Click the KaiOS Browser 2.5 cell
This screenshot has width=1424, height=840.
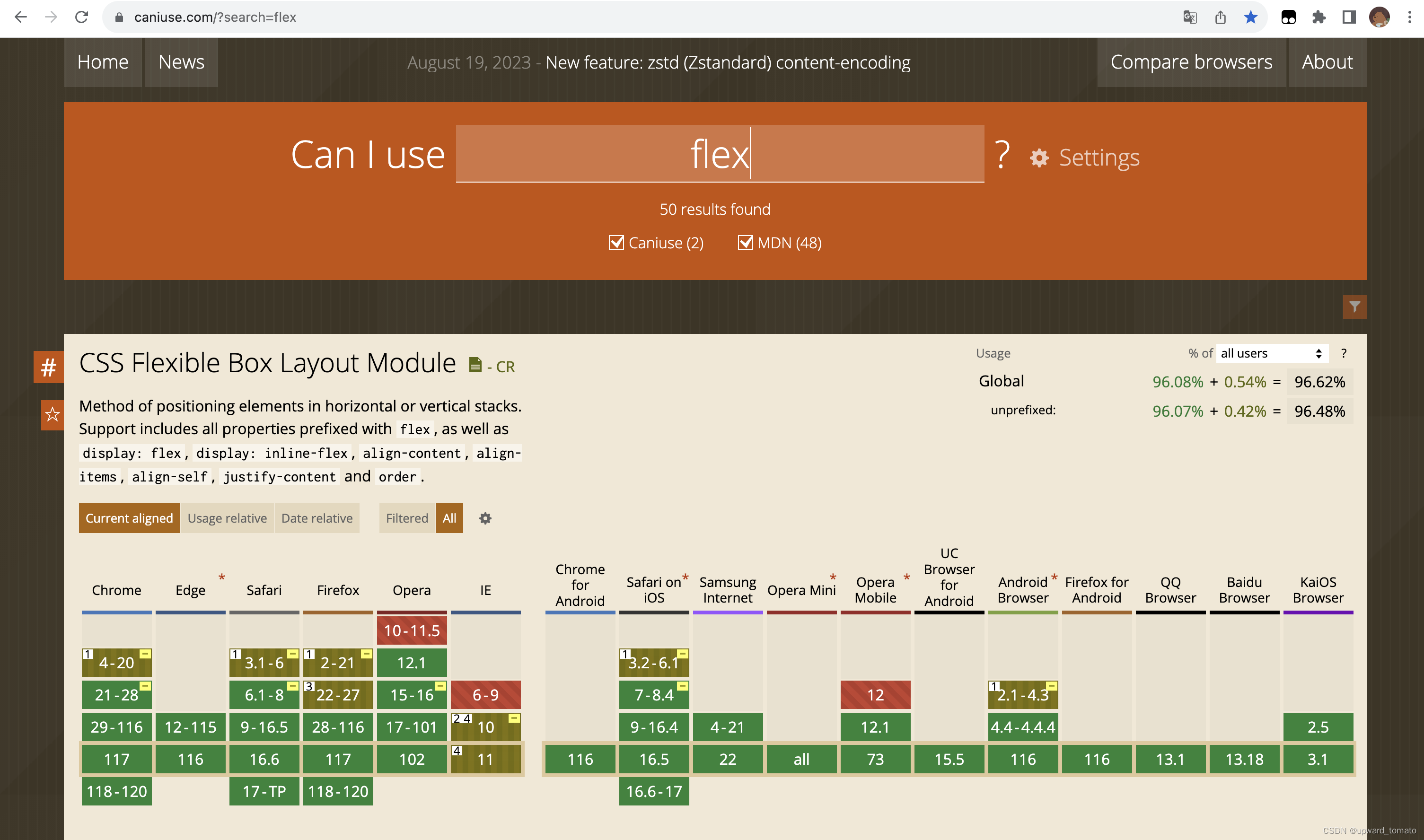point(1318,727)
